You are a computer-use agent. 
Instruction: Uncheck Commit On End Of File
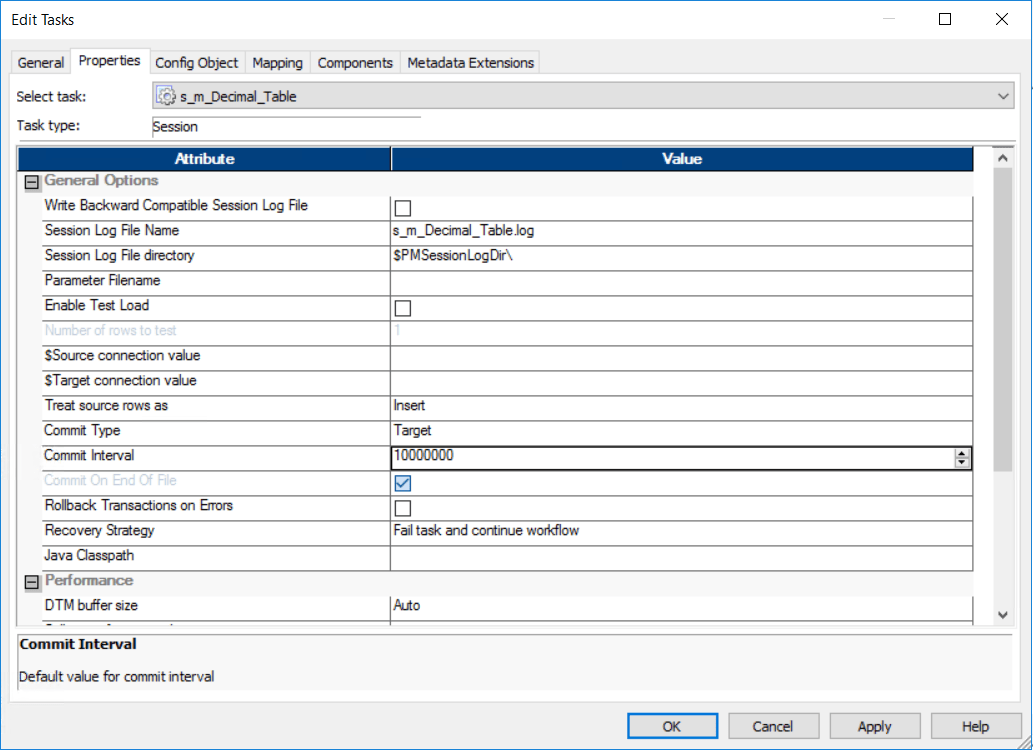(x=402, y=482)
